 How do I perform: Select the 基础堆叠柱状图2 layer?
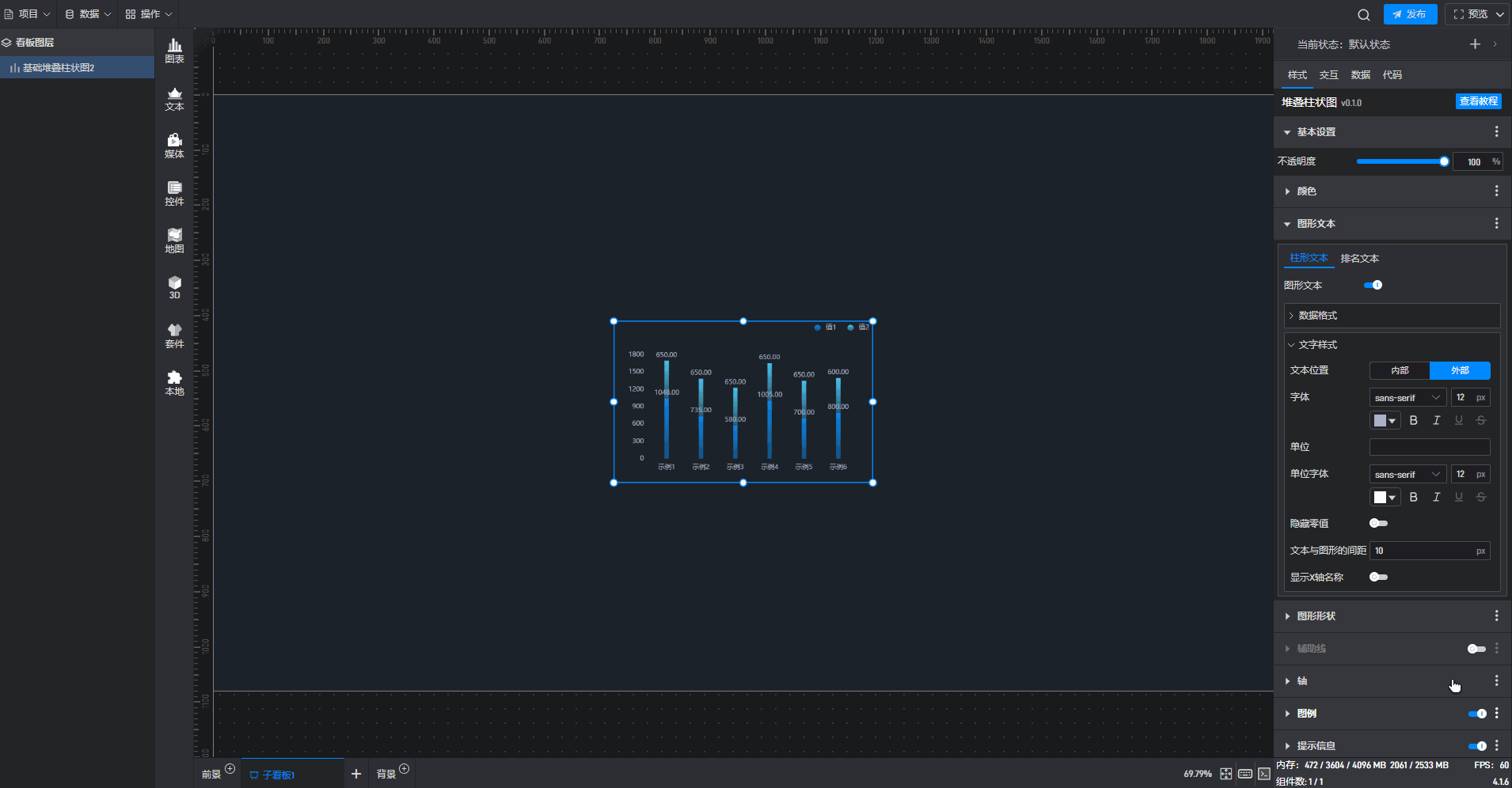click(x=77, y=68)
